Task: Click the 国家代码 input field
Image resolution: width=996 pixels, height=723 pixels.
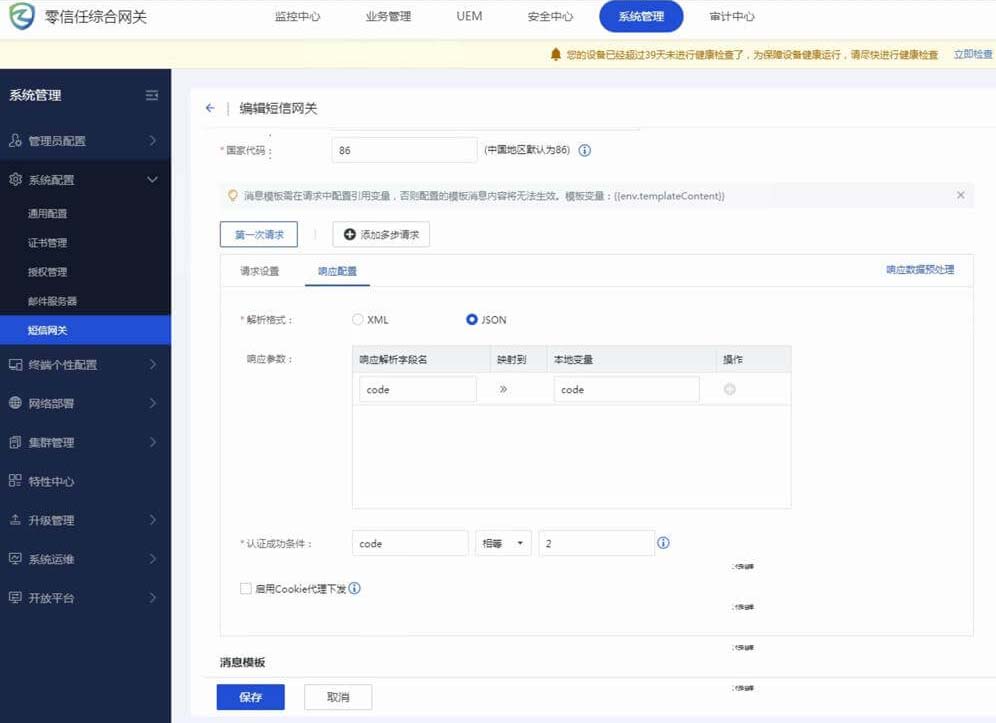Action: [x=404, y=150]
